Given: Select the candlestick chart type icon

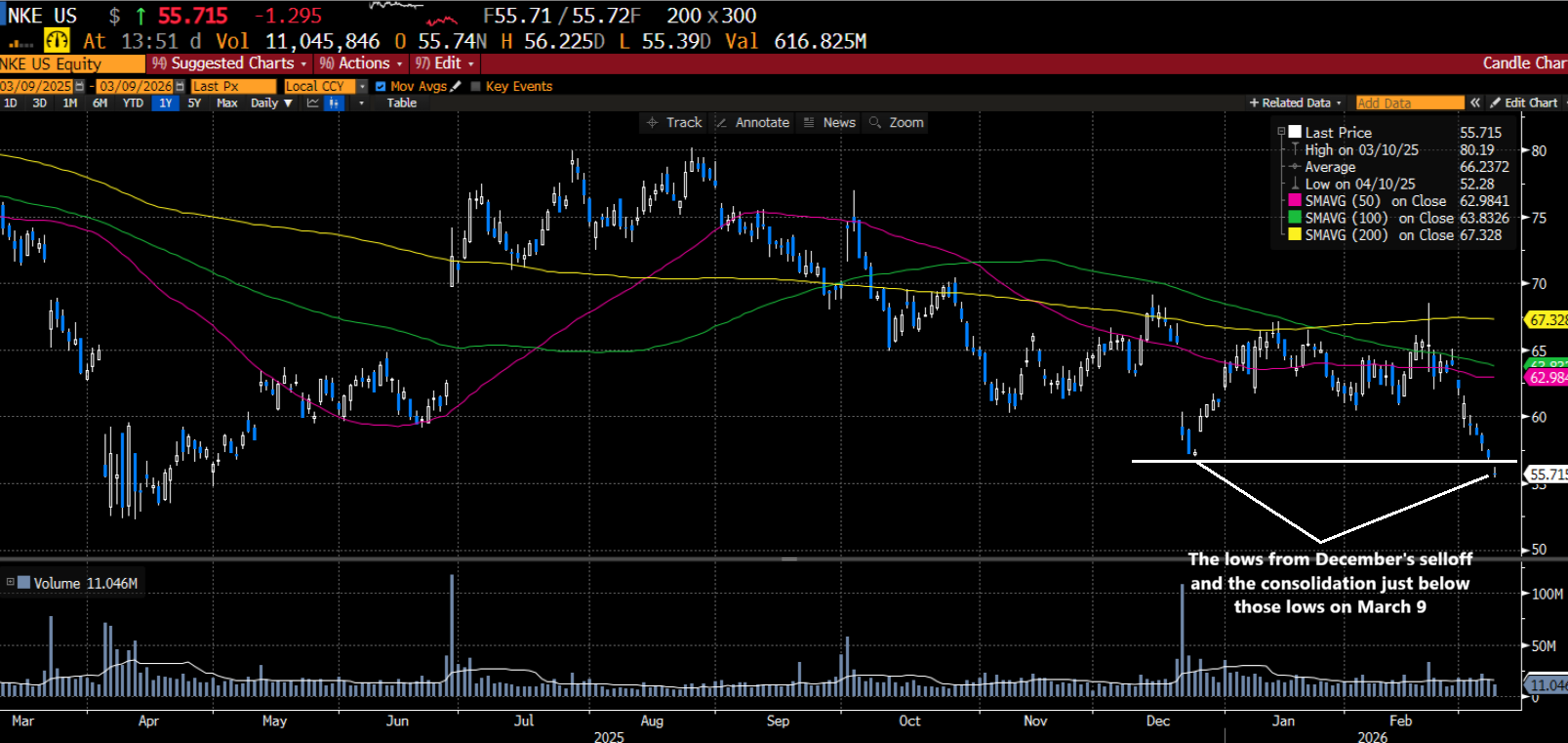Looking at the screenshot, I should tap(335, 103).
